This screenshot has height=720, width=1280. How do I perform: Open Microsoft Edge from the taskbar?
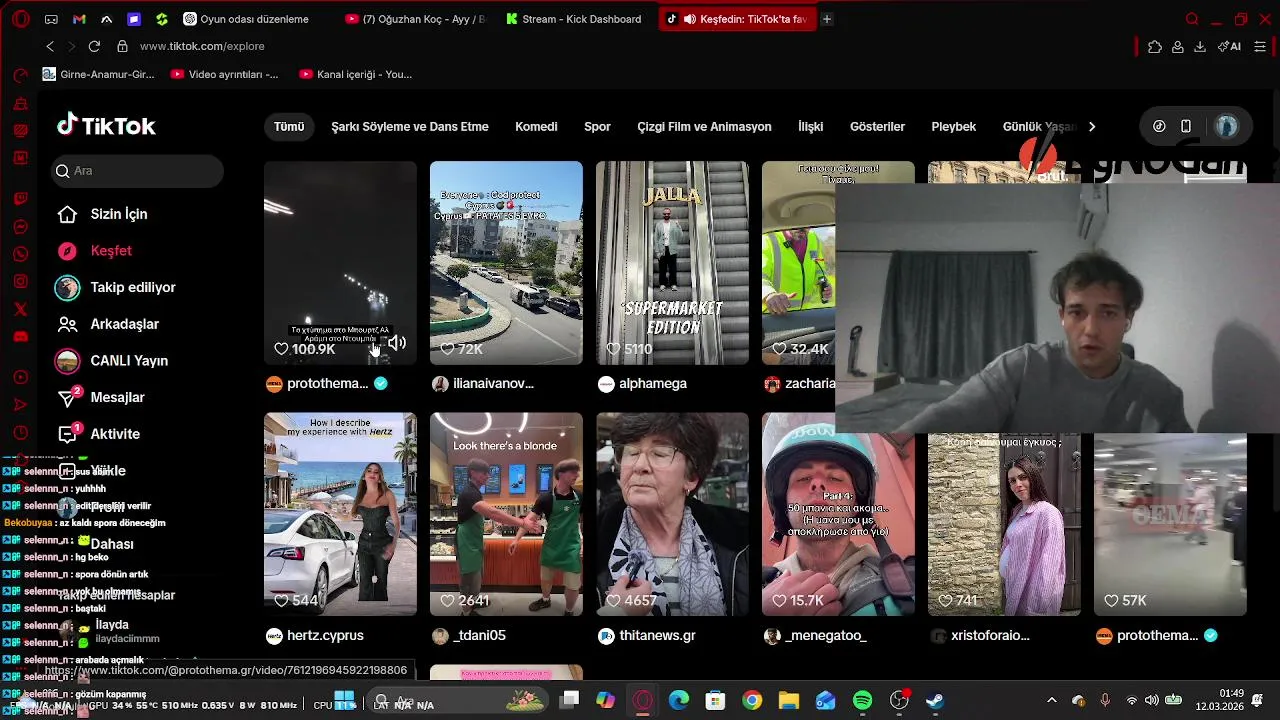tap(679, 701)
